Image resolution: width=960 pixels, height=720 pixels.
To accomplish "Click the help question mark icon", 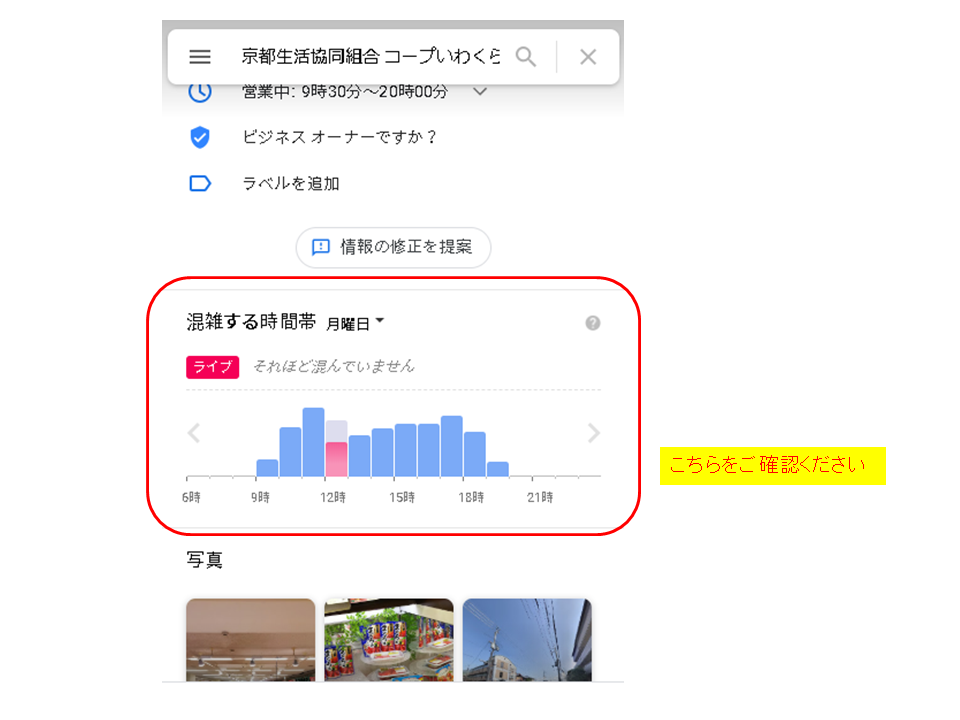I will click(x=592, y=323).
